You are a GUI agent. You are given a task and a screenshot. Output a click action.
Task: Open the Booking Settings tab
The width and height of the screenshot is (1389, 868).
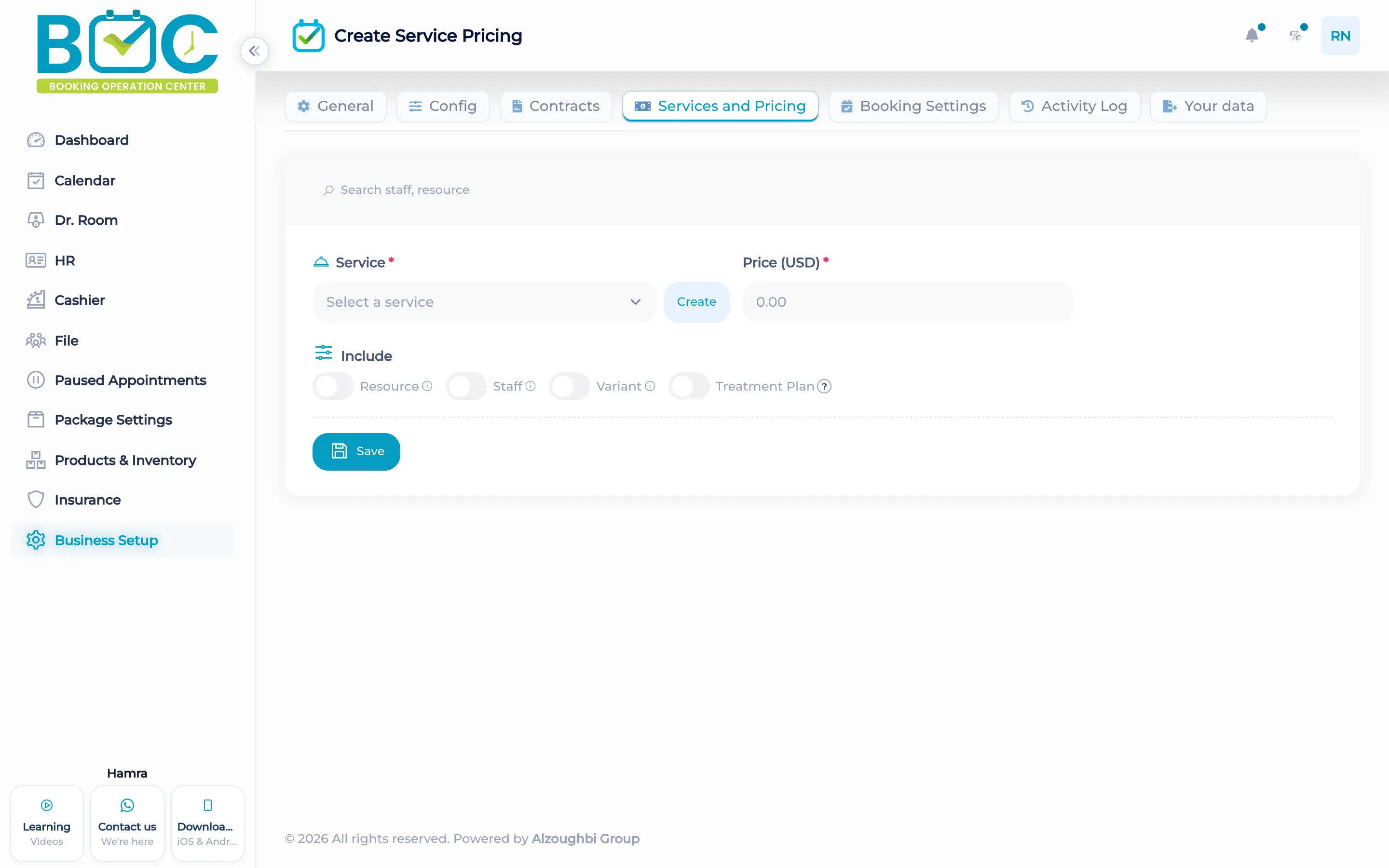tap(914, 106)
